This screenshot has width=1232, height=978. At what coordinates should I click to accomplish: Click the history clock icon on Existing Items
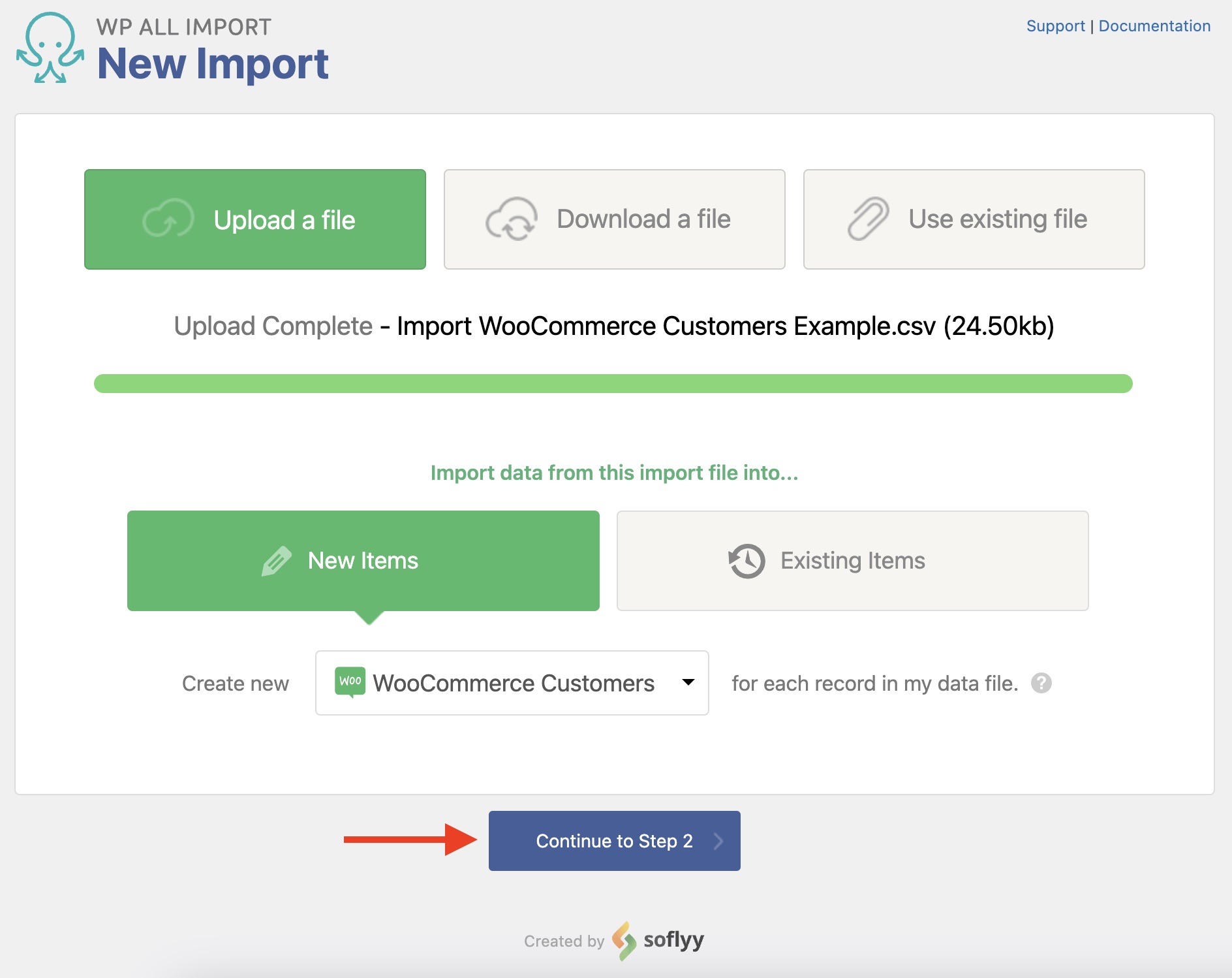click(747, 561)
